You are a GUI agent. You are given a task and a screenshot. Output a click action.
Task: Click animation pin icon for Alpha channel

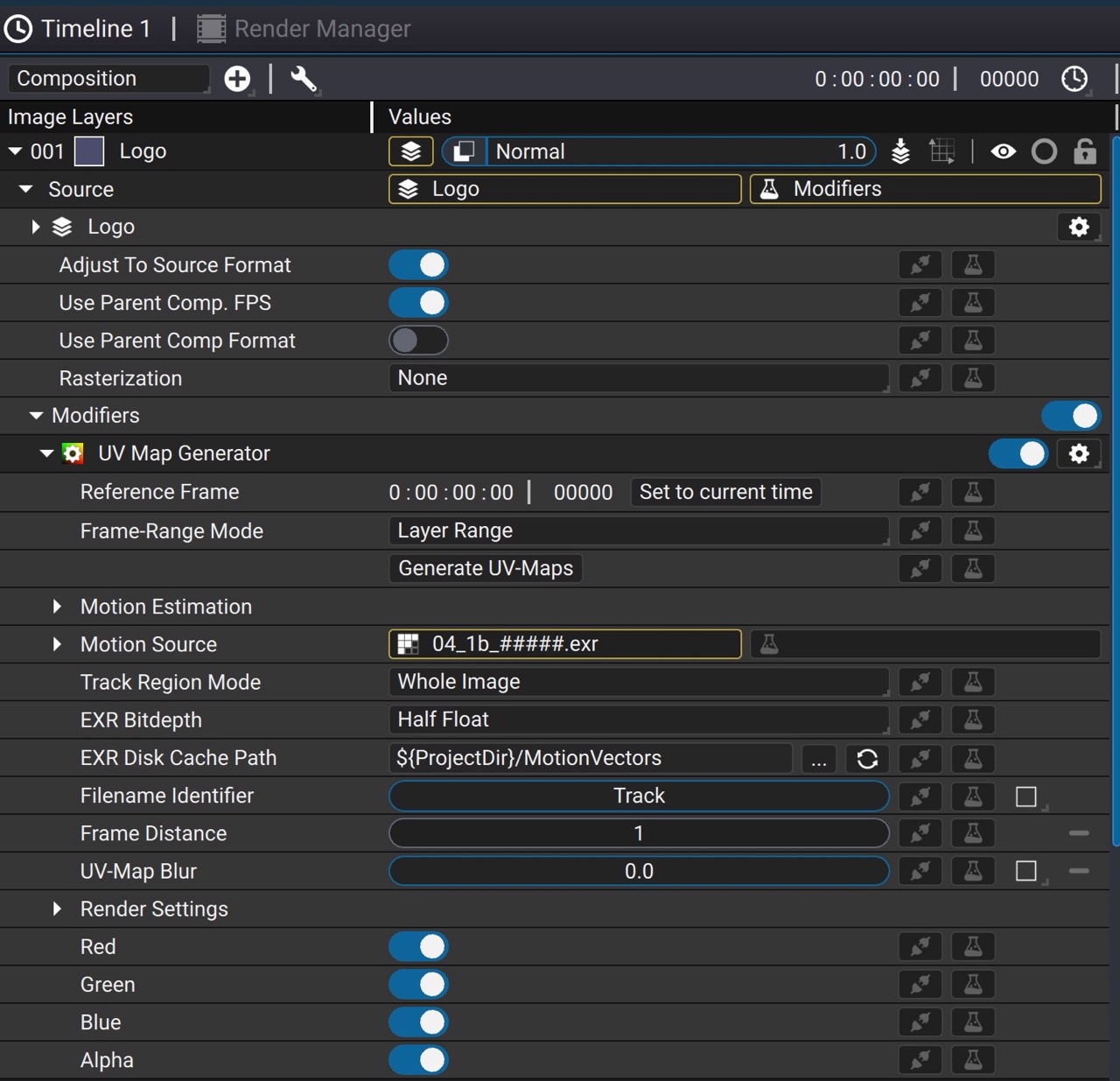coord(920,1060)
